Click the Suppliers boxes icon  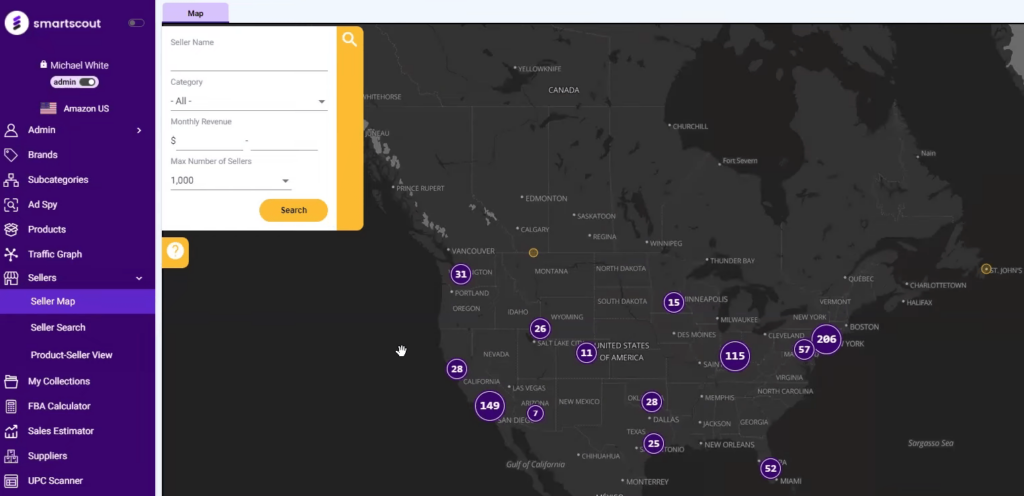[x=10, y=456]
